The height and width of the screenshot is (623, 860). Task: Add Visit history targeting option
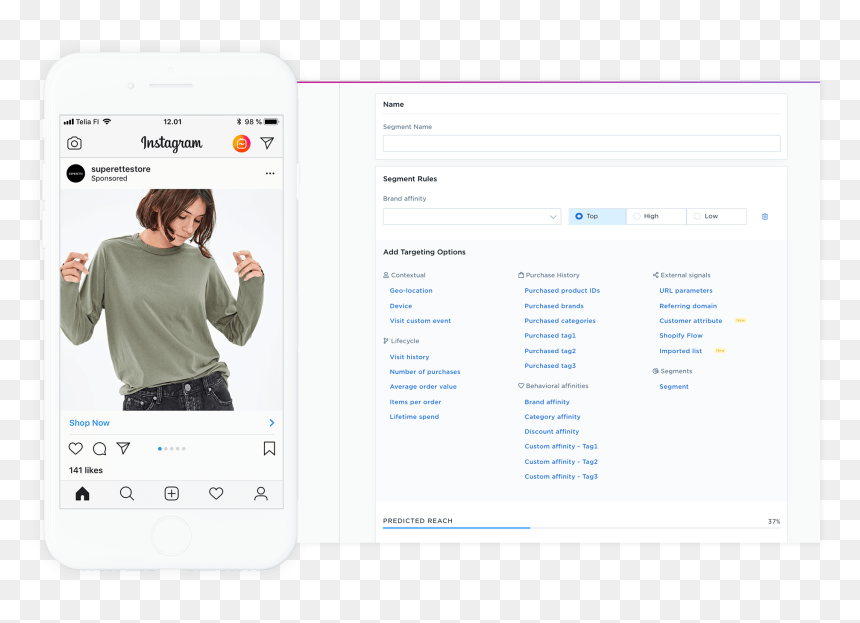(409, 357)
